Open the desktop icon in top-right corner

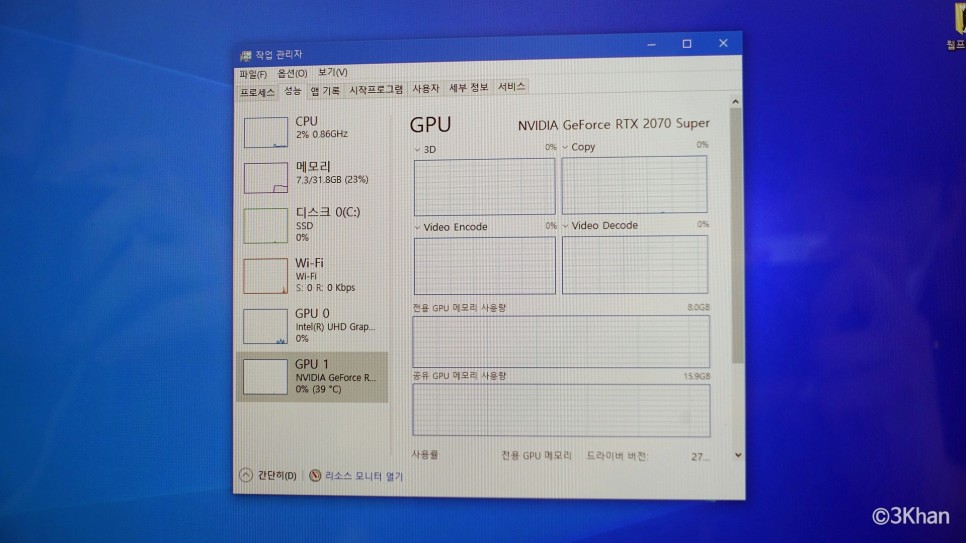[x=958, y=25]
